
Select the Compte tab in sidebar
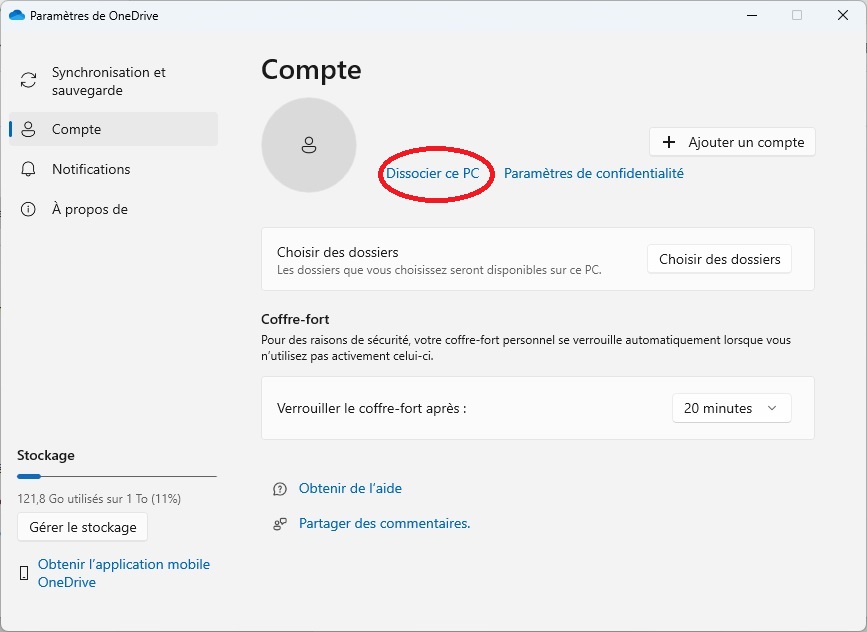(x=113, y=129)
